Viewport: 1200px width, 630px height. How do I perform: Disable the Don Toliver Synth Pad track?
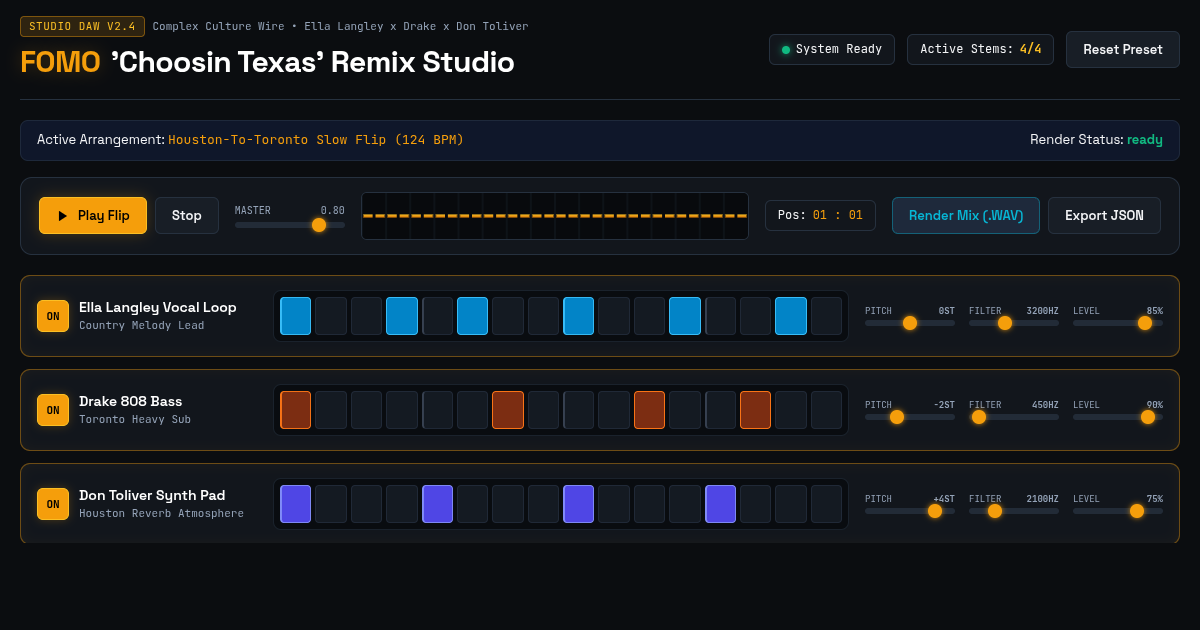point(53,504)
